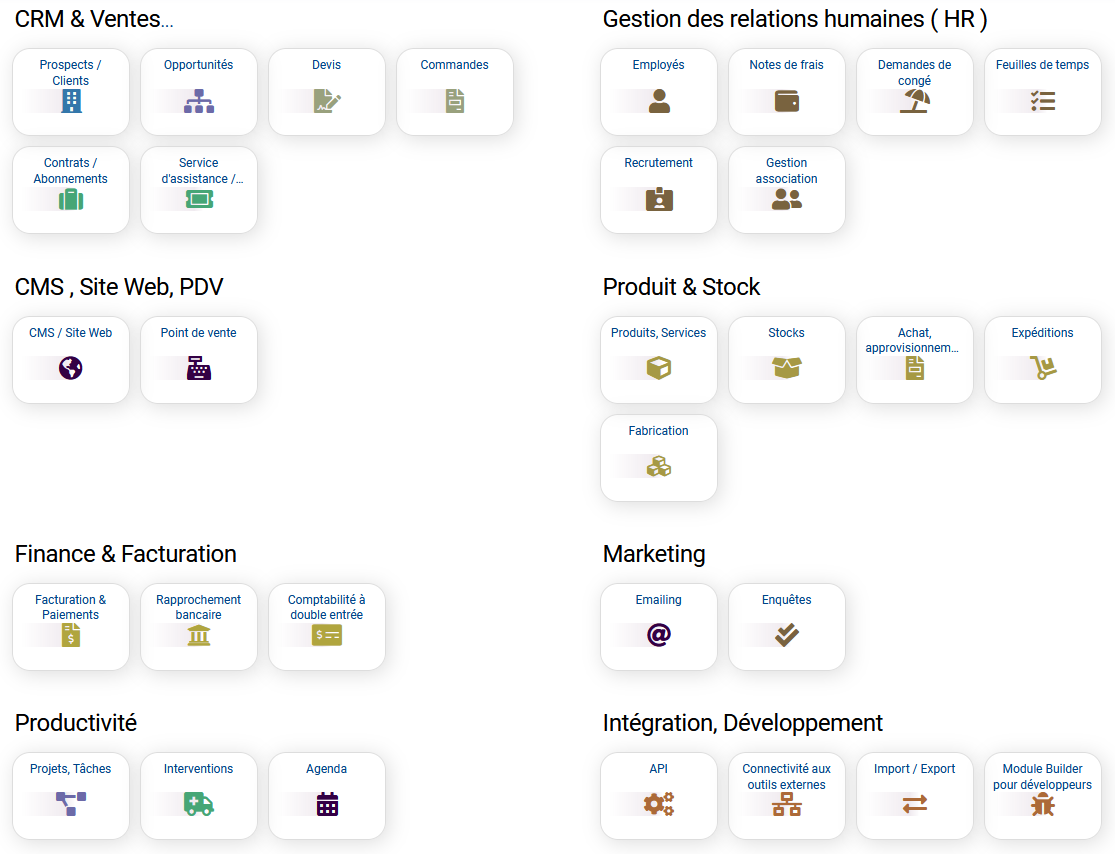Open the Opportunités hierarchy icon

[199, 101]
